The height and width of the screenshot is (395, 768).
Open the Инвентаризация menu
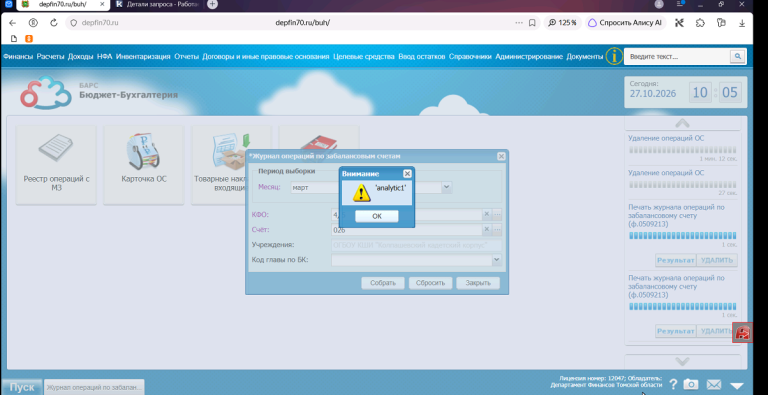[143, 56]
